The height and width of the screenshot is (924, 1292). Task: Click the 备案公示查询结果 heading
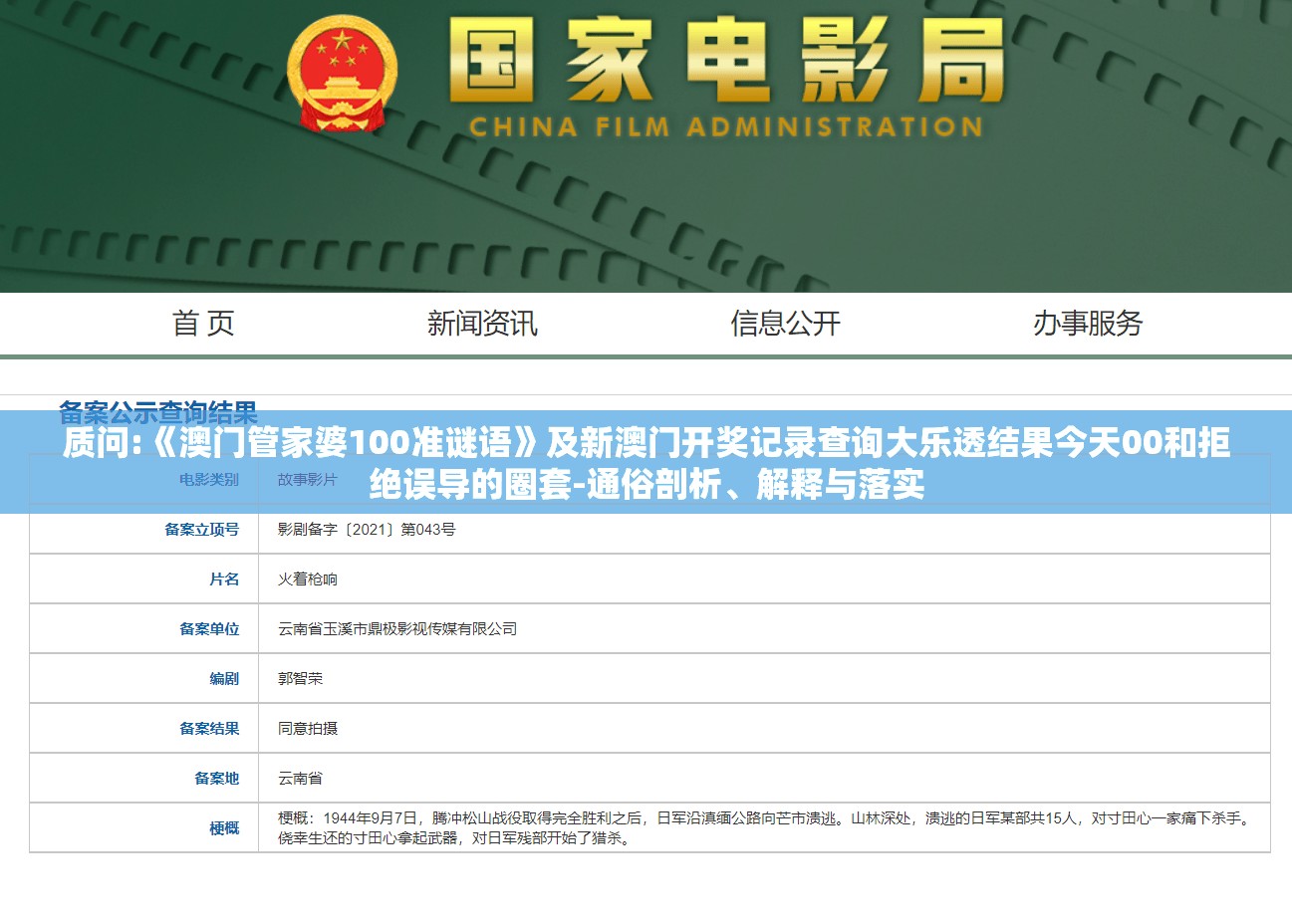click(158, 412)
